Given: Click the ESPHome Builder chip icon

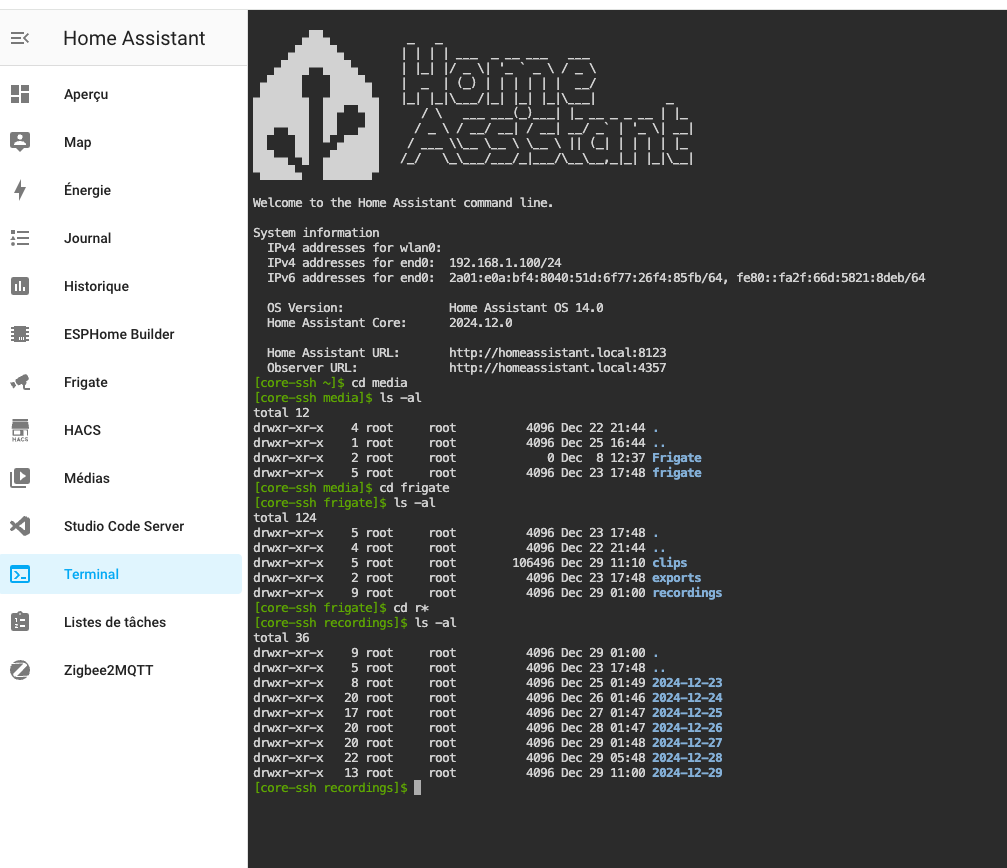Looking at the screenshot, I should (20, 334).
